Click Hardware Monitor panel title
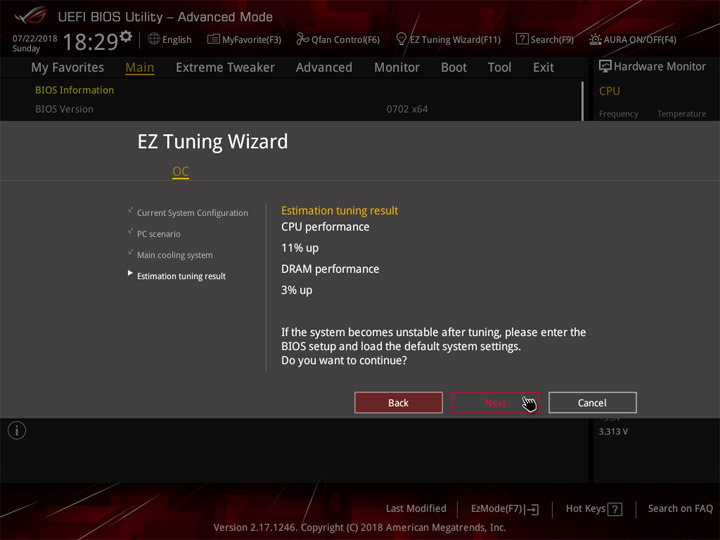 point(660,67)
